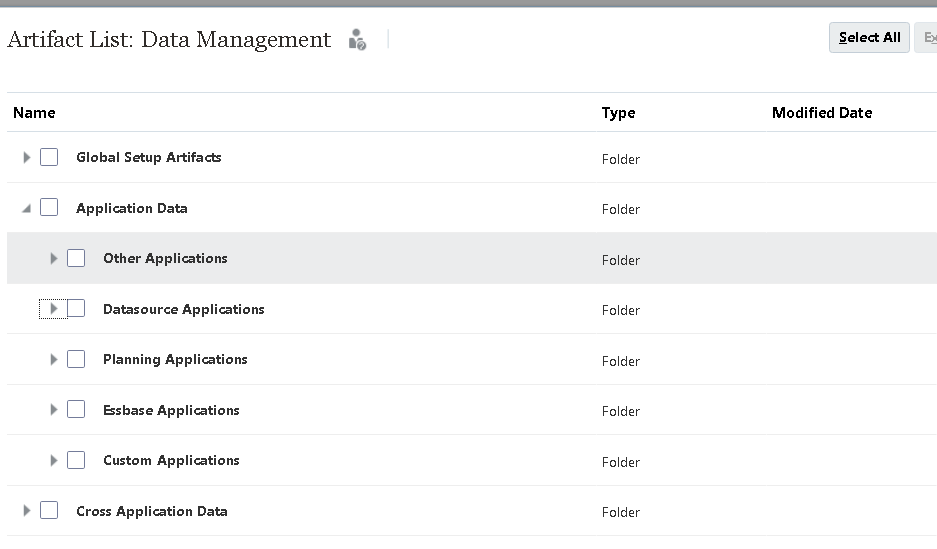Tick the Datasource Applications checkbox
937x549 pixels.
pos(76,308)
